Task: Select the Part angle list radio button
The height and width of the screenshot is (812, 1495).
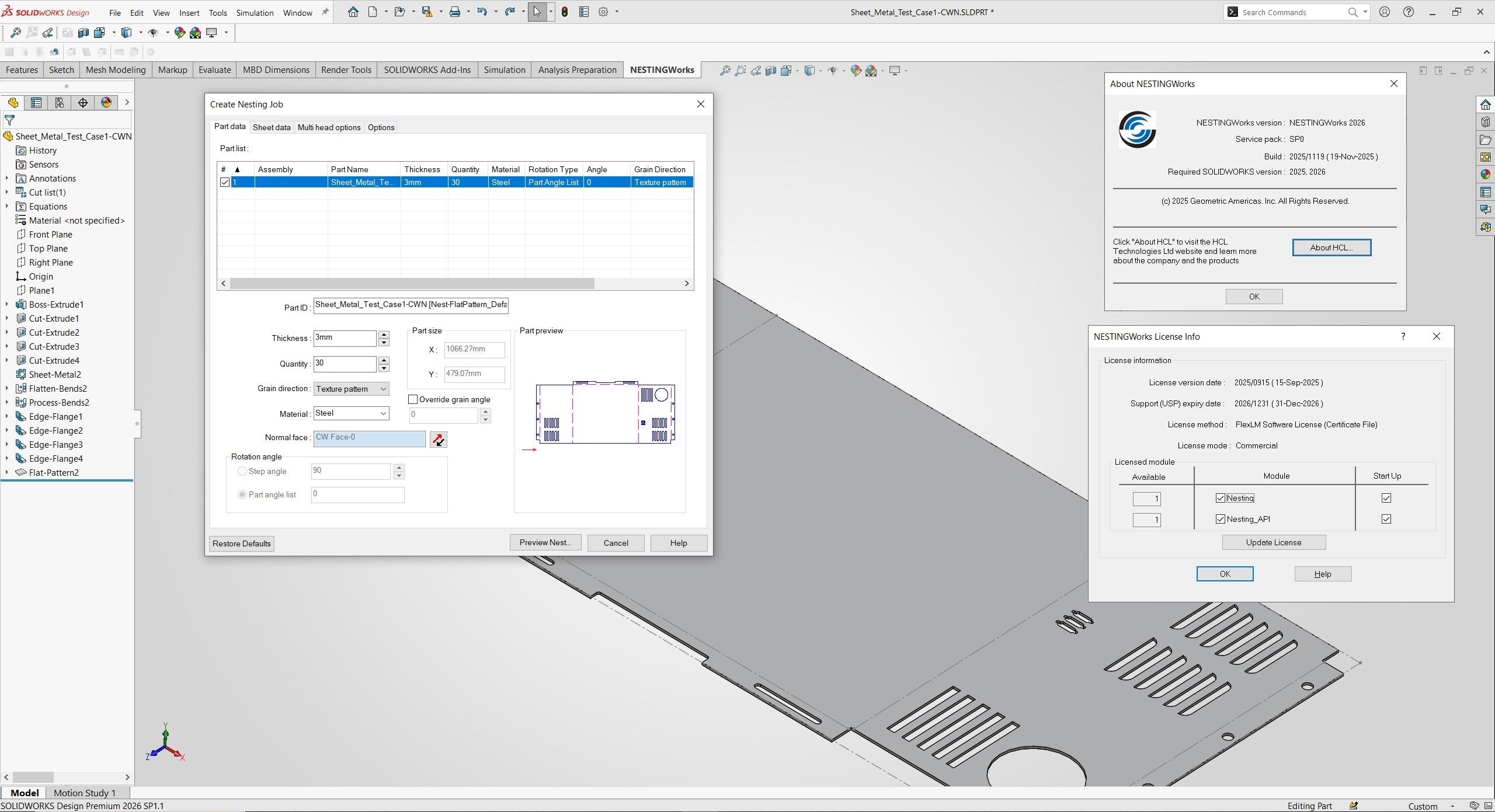Action: [x=242, y=495]
